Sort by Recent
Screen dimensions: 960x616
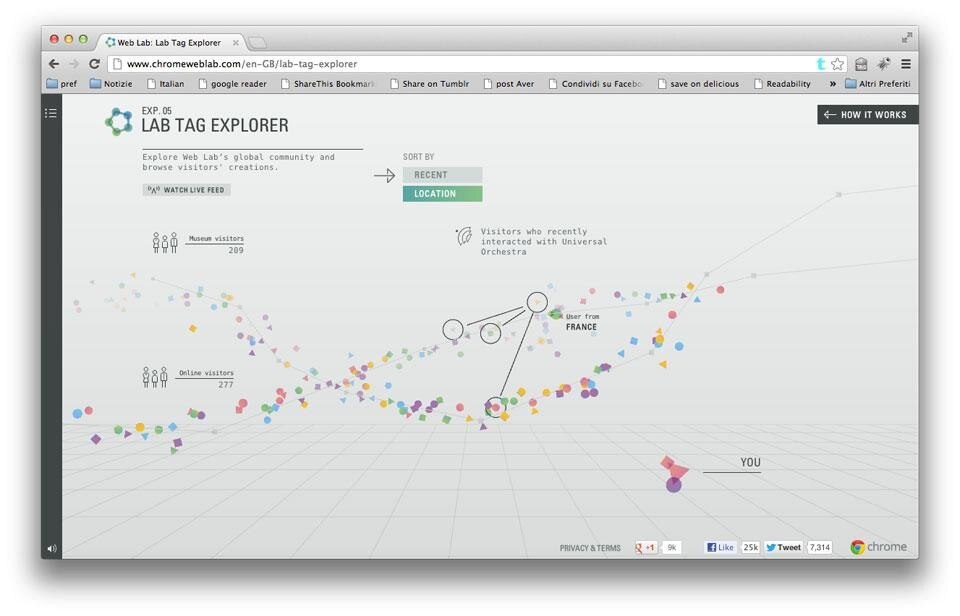[x=442, y=175]
